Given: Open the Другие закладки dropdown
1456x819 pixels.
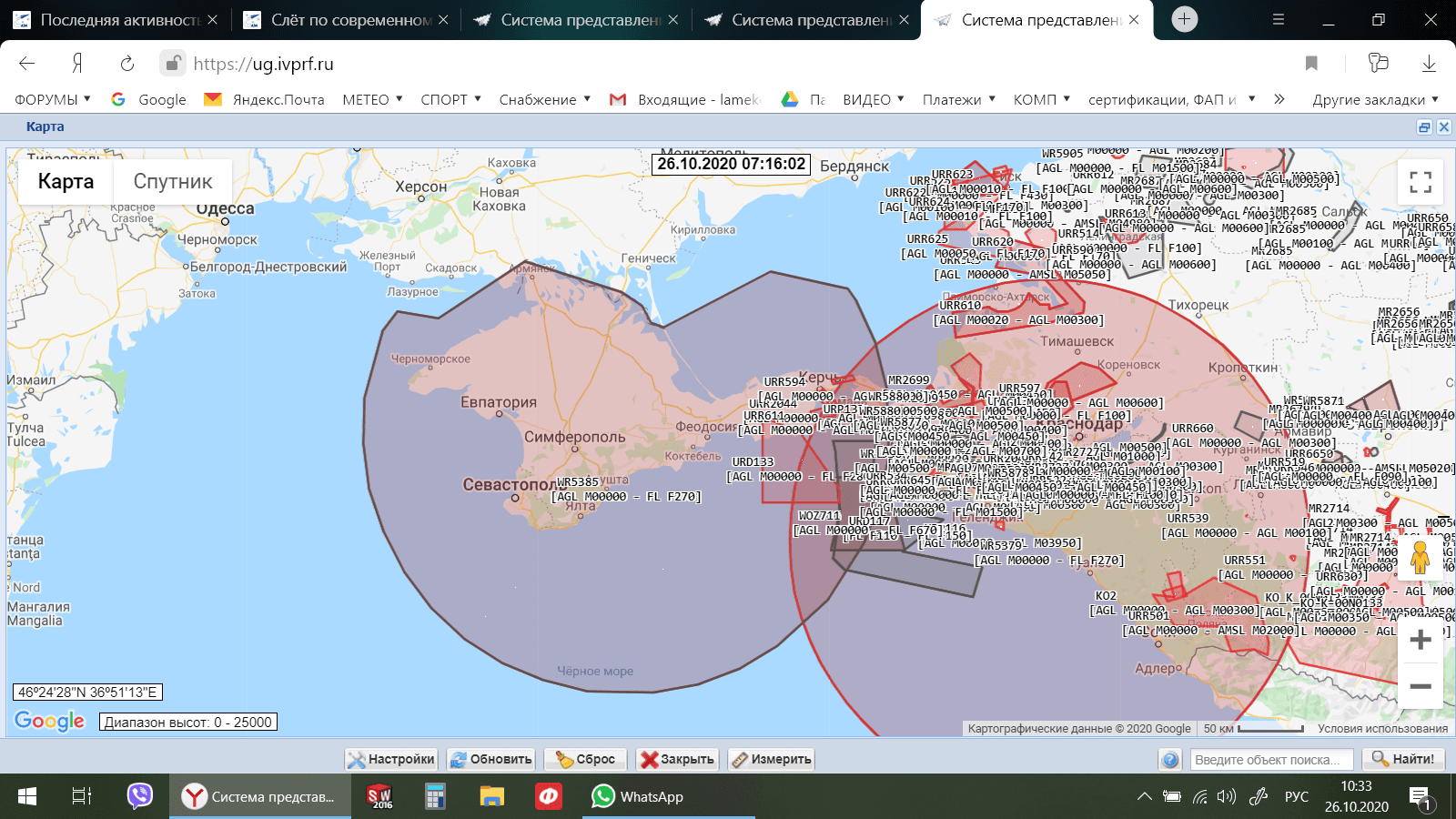Looking at the screenshot, I should click(x=1375, y=99).
